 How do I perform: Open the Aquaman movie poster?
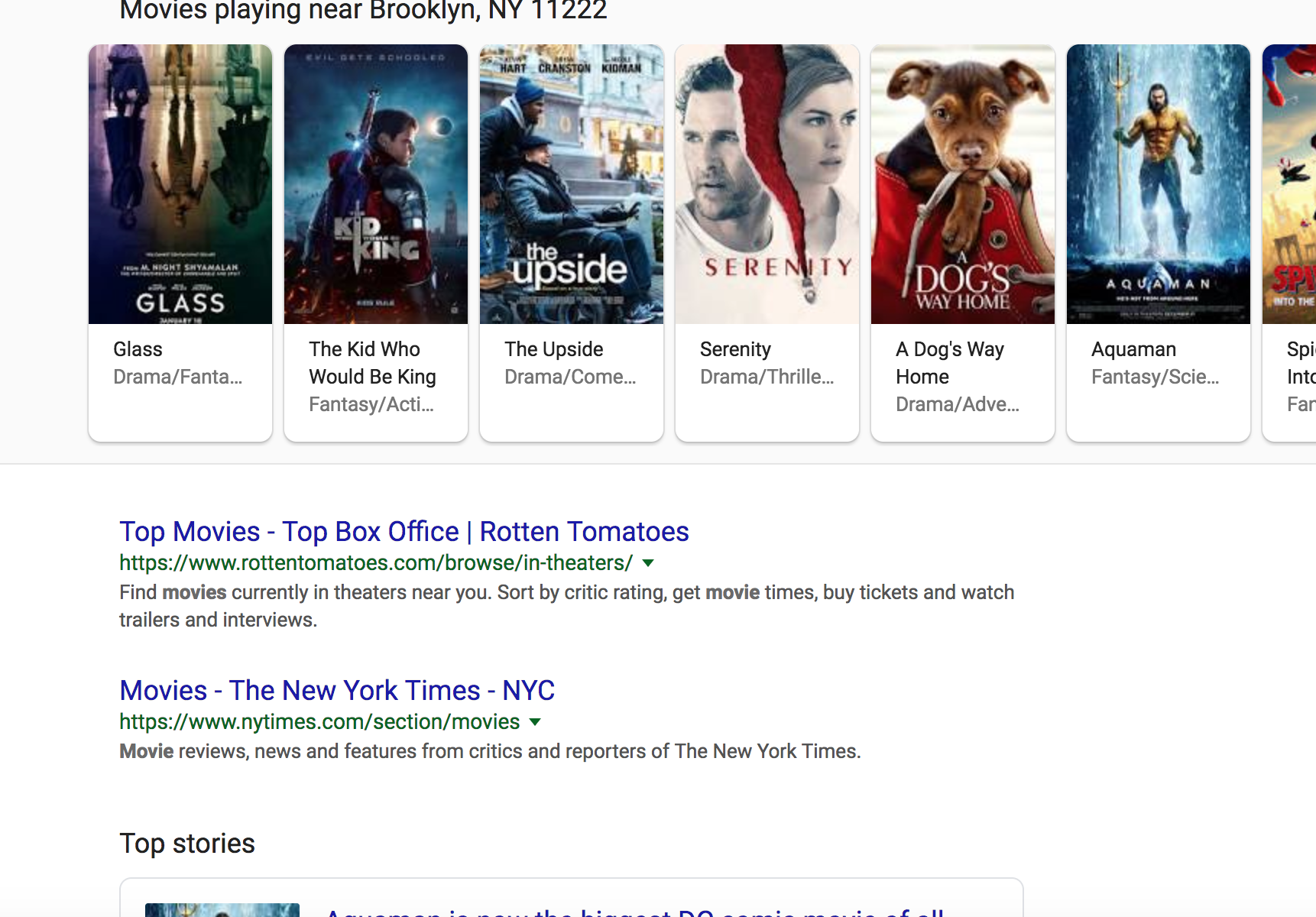(x=1159, y=184)
